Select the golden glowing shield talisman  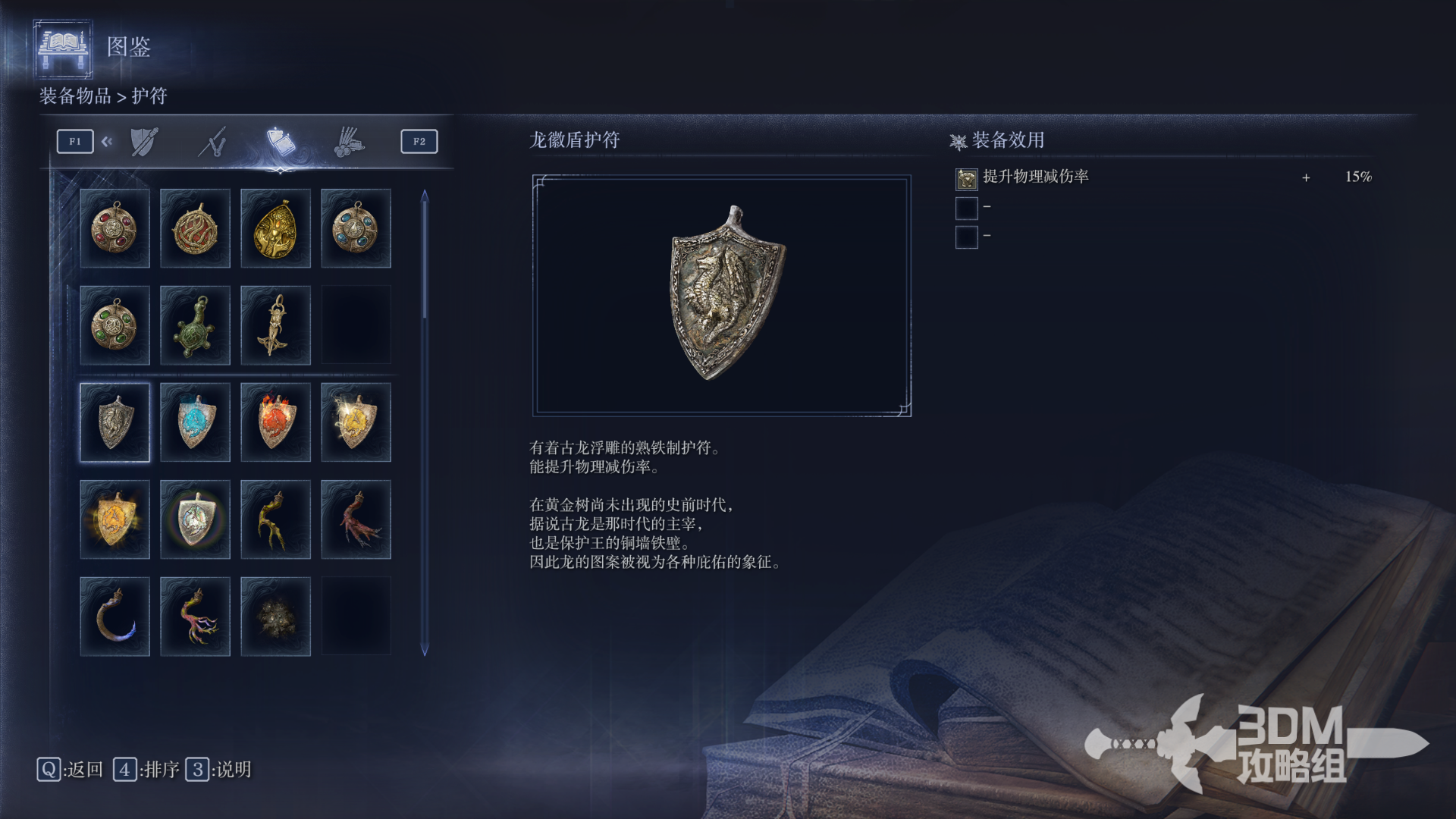(115, 519)
